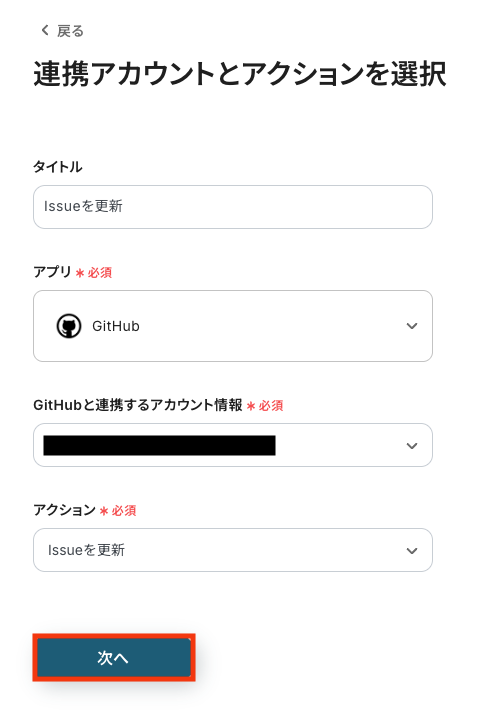Image resolution: width=499 pixels, height=723 pixels.
Task: Open the アプリ dropdown showing GitHub
Action: tap(233, 326)
